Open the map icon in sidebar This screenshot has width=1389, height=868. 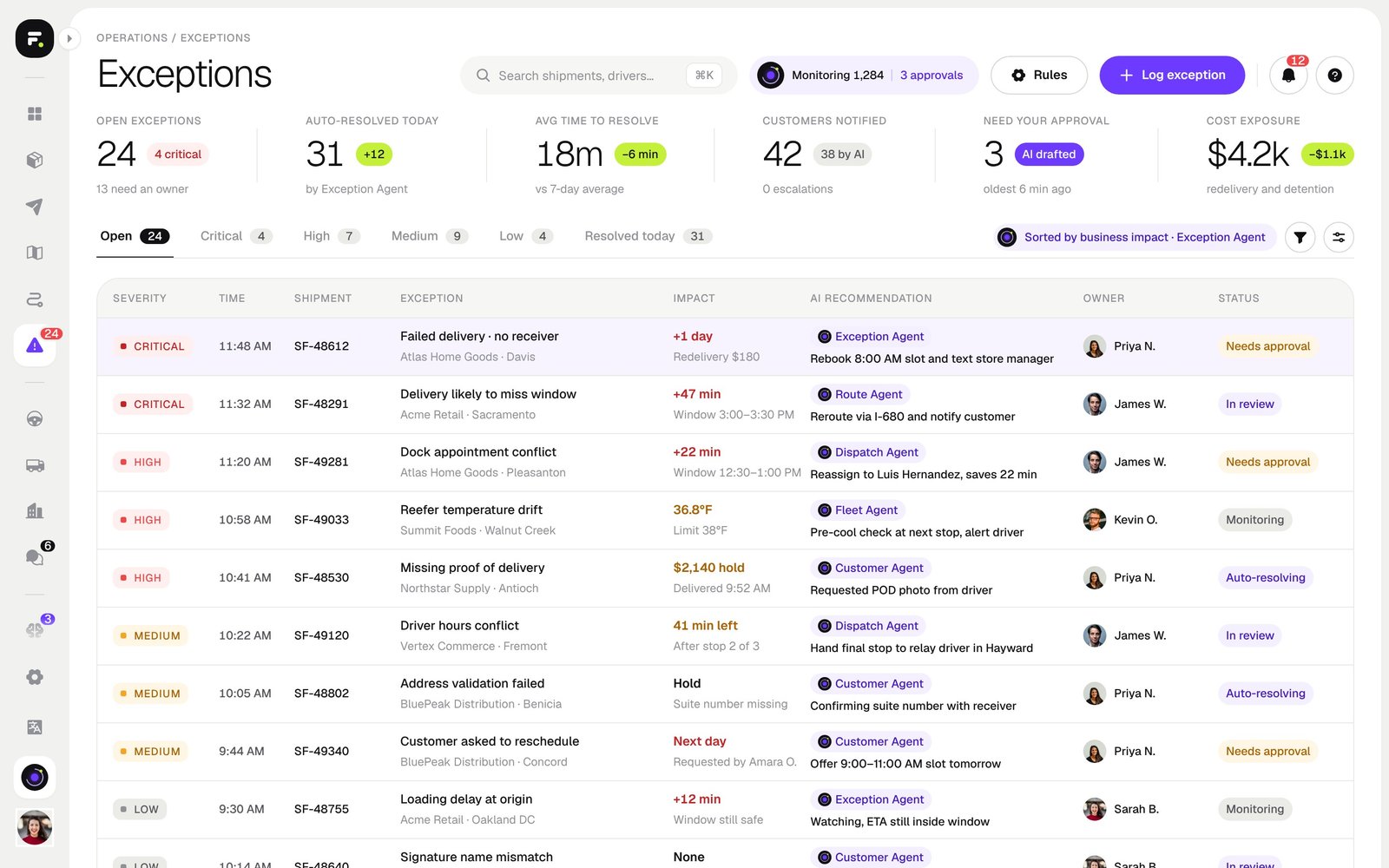tap(35, 253)
